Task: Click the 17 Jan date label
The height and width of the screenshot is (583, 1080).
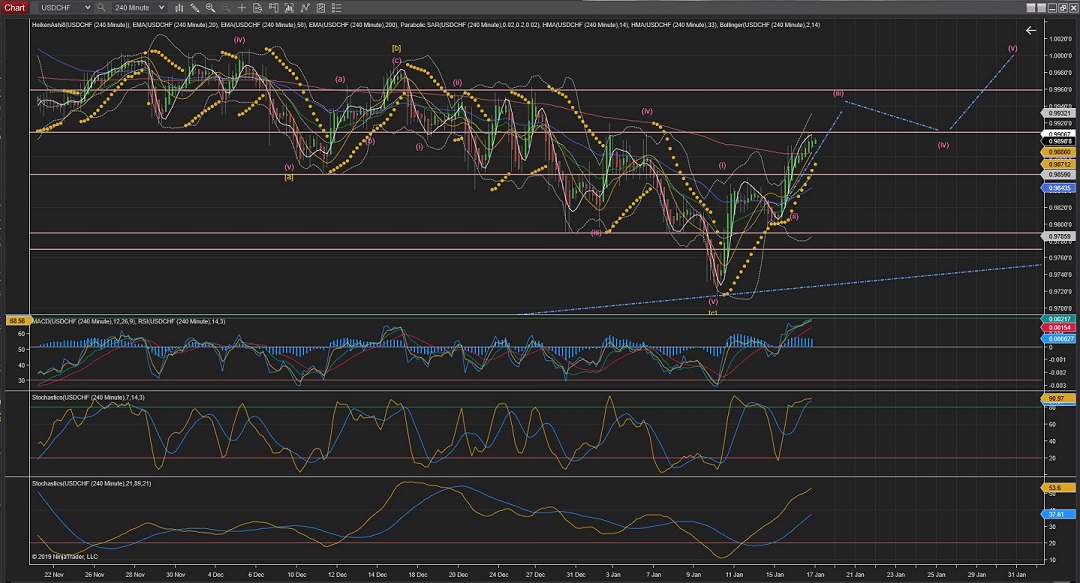Action: (815, 574)
